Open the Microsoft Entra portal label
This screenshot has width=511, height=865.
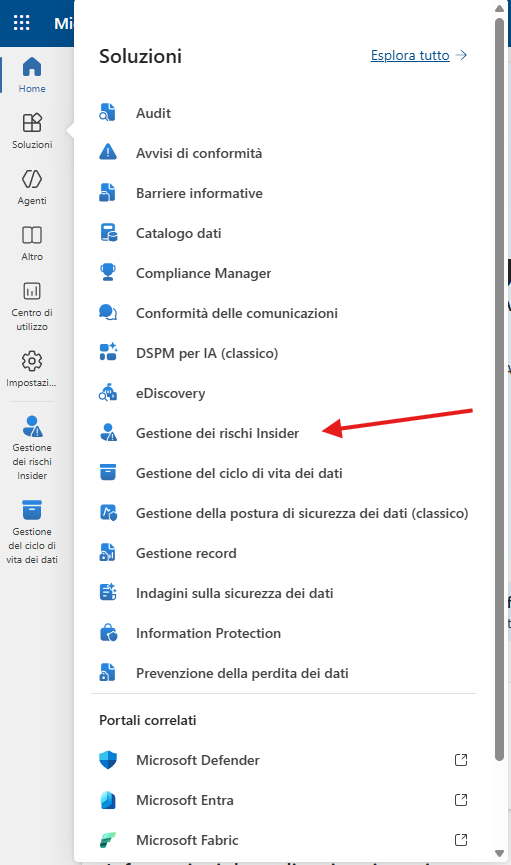click(x=185, y=800)
